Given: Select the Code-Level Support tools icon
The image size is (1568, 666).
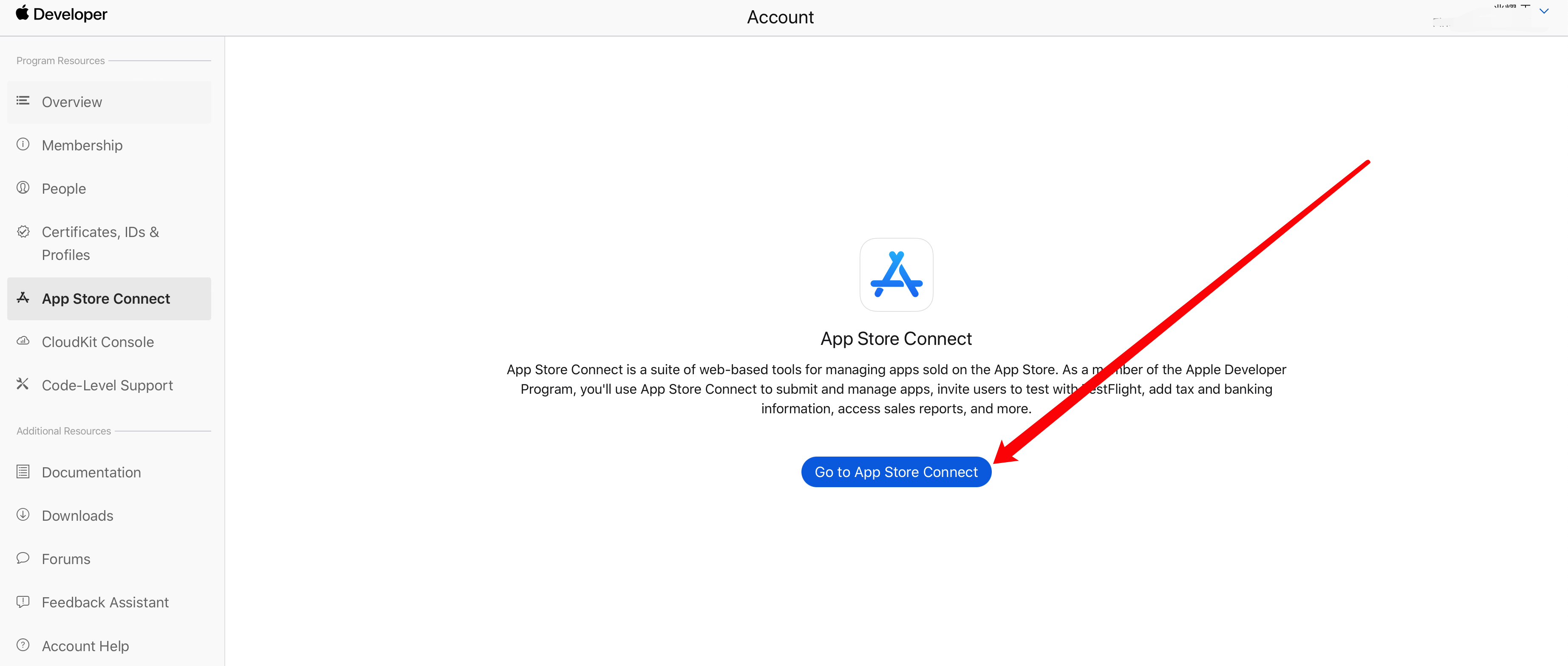Looking at the screenshot, I should pos(23,384).
